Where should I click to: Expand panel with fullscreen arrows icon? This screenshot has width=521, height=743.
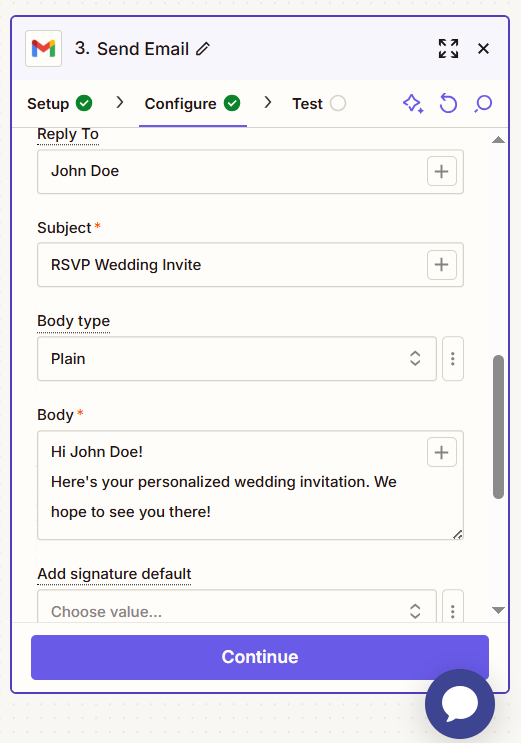448,48
